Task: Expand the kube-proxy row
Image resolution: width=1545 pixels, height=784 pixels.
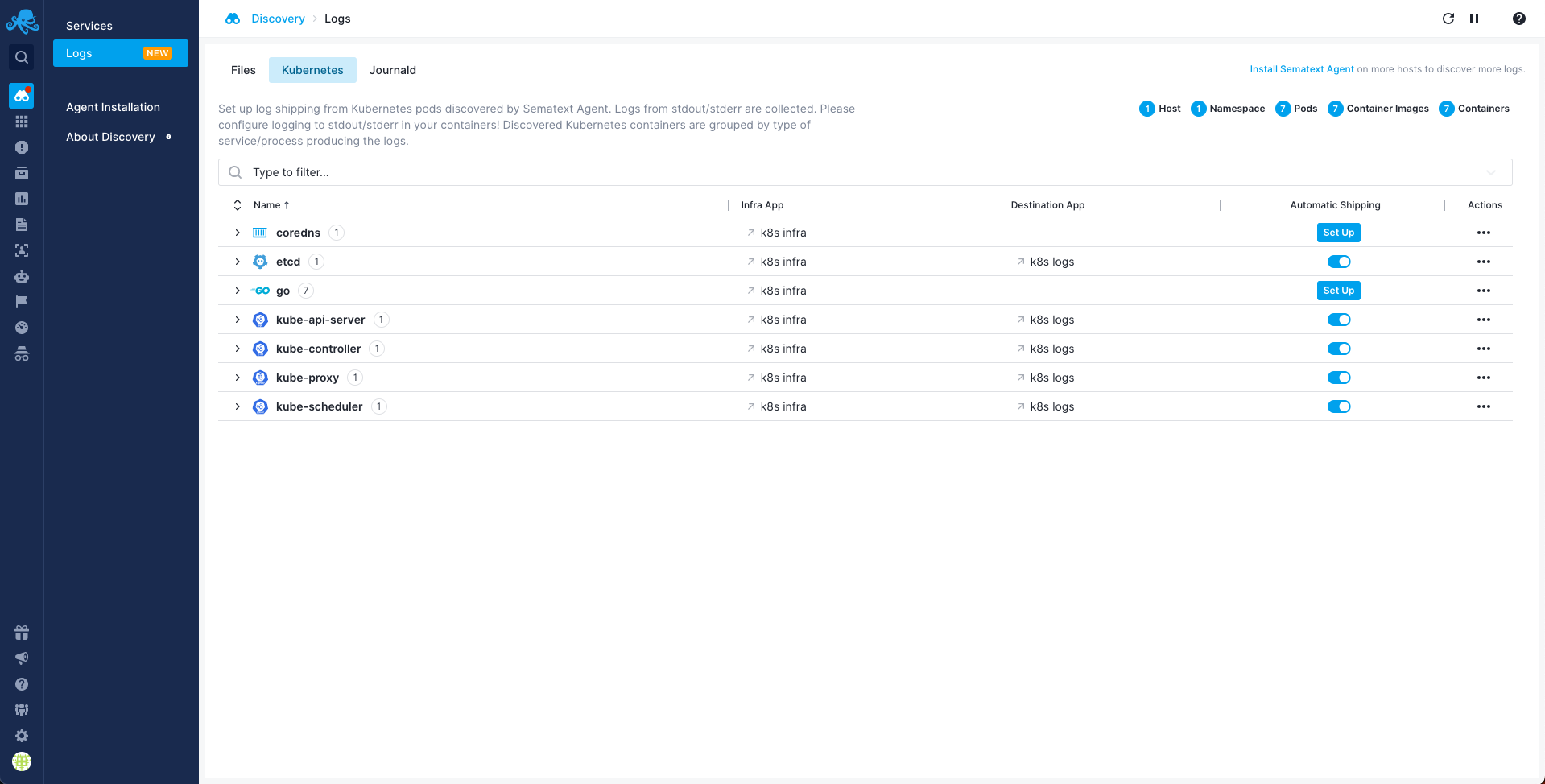Action: [238, 378]
